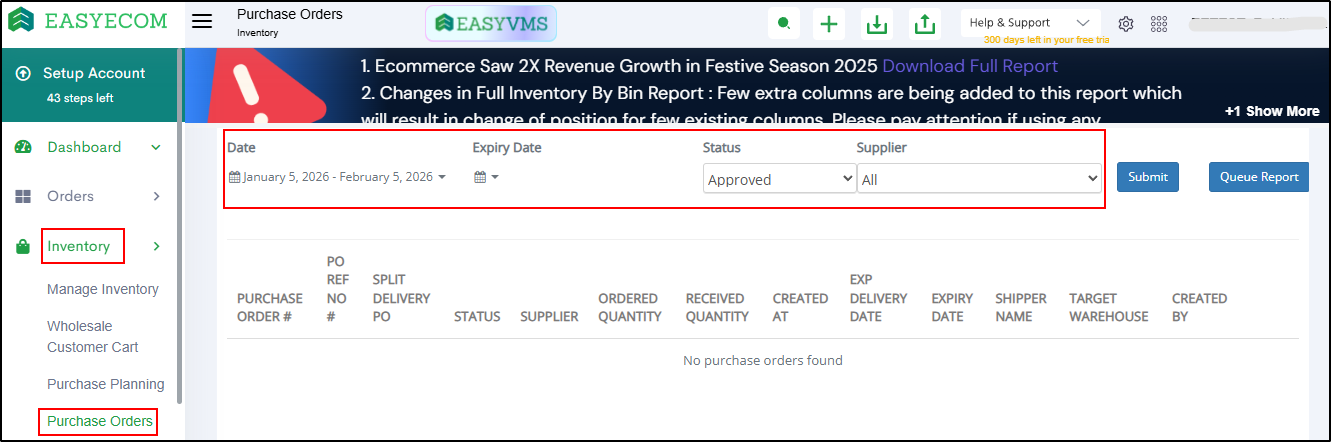The height and width of the screenshot is (442, 1331).
Task: Expand the Orders sidebar menu
Action: [x=88, y=196]
